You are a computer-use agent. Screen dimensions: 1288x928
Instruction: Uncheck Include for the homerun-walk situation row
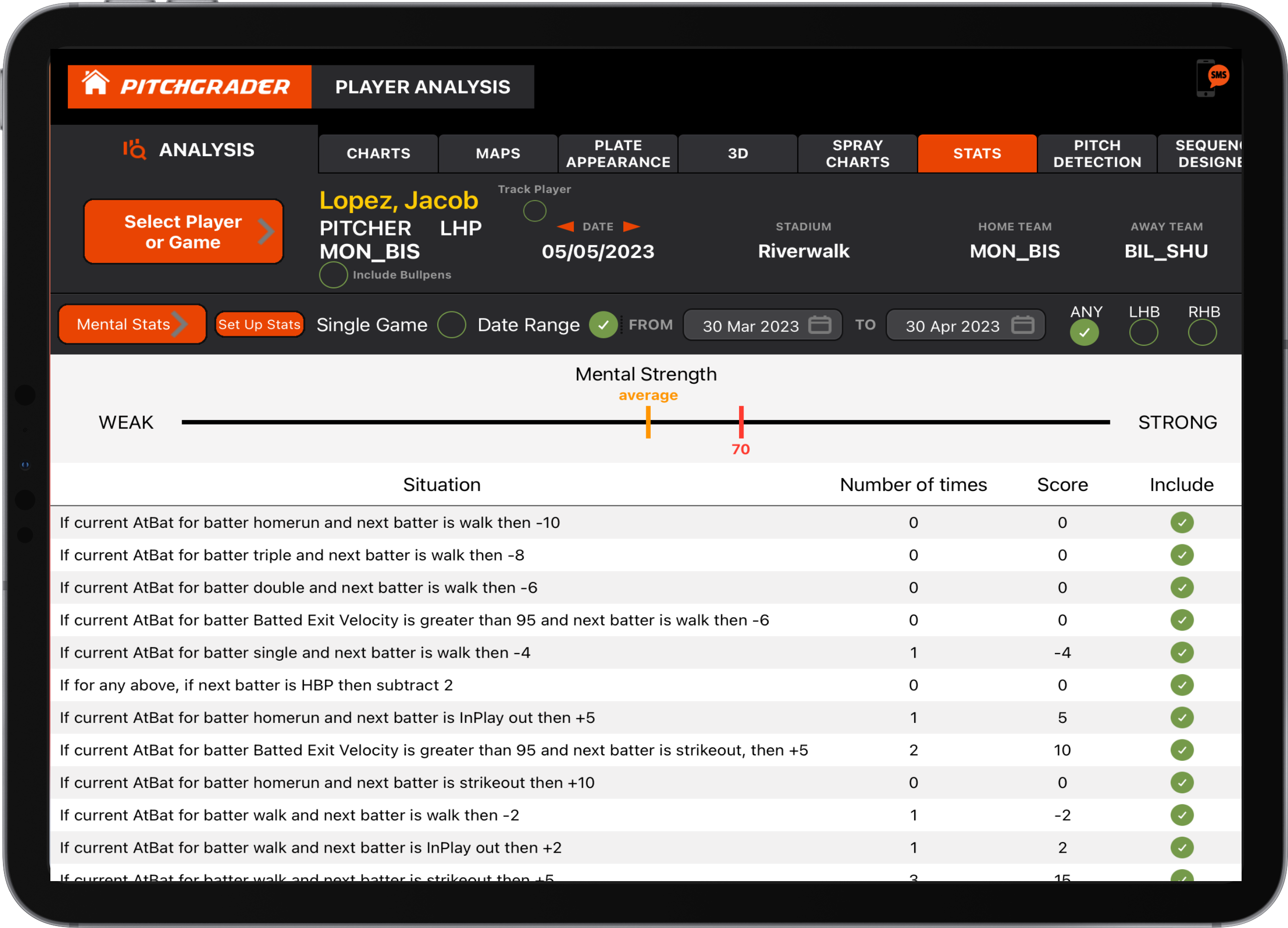tap(1182, 522)
